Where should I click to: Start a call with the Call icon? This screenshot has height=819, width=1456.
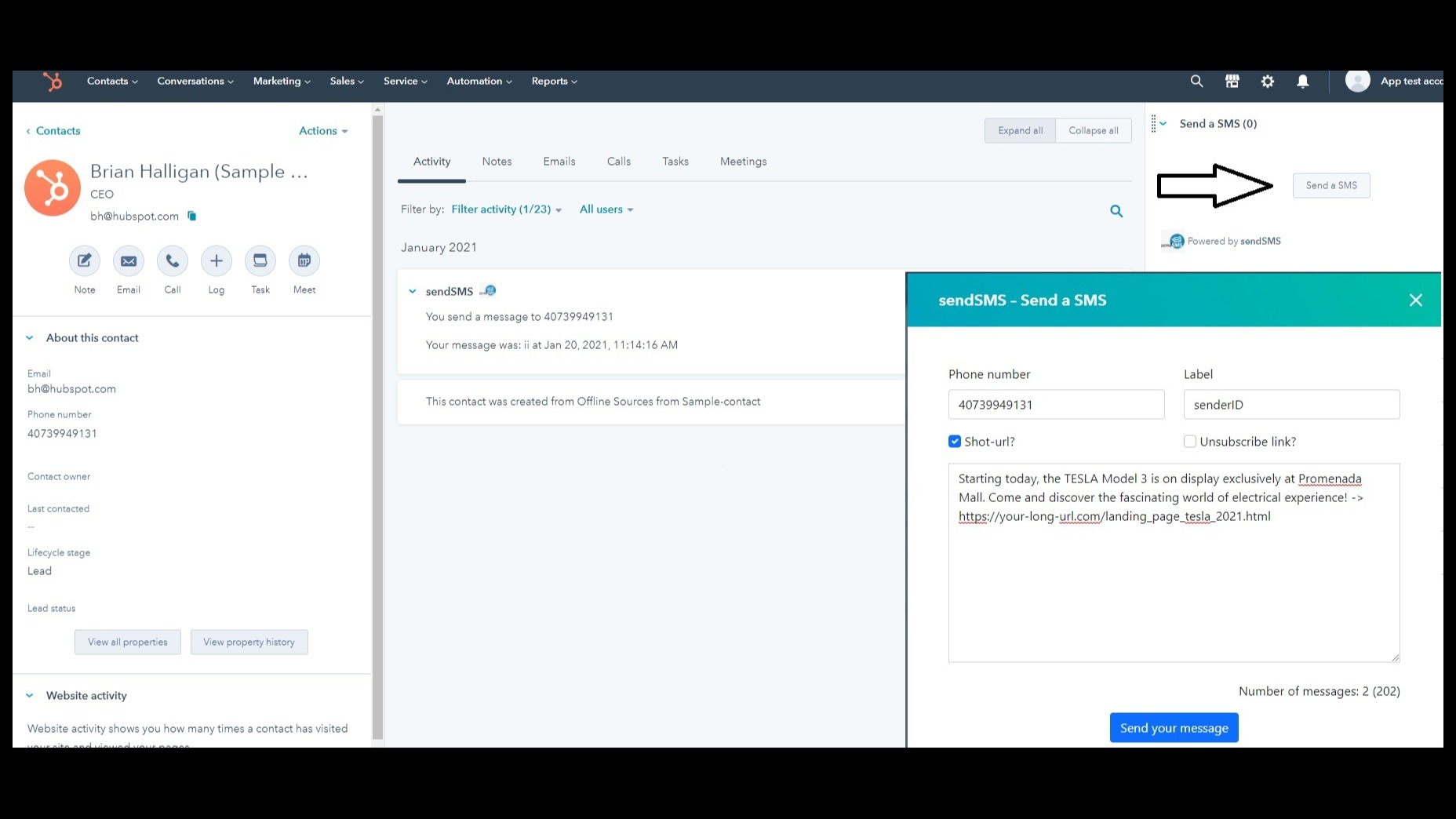(x=173, y=261)
